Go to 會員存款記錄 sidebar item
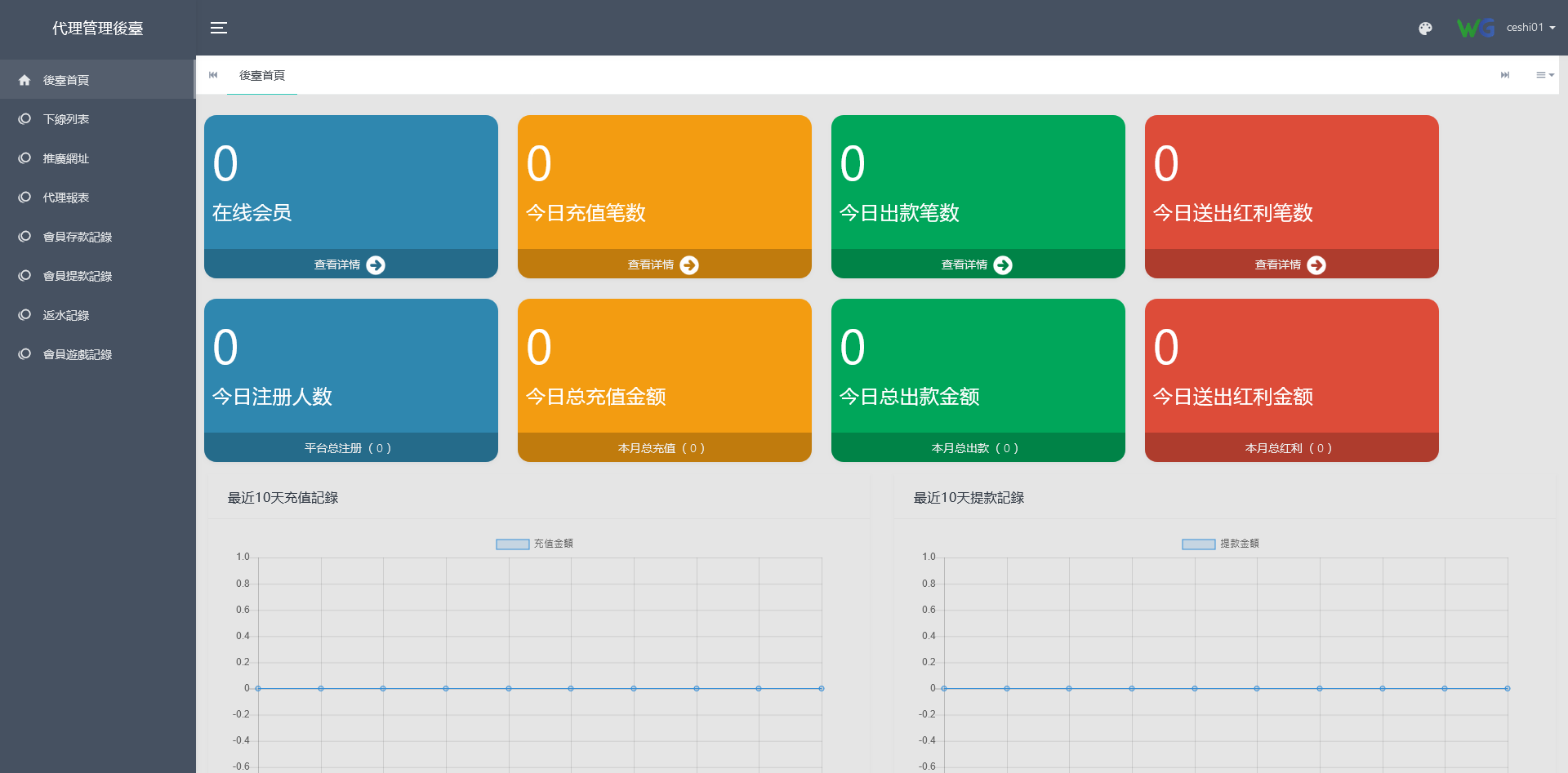 click(x=78, y=237)
